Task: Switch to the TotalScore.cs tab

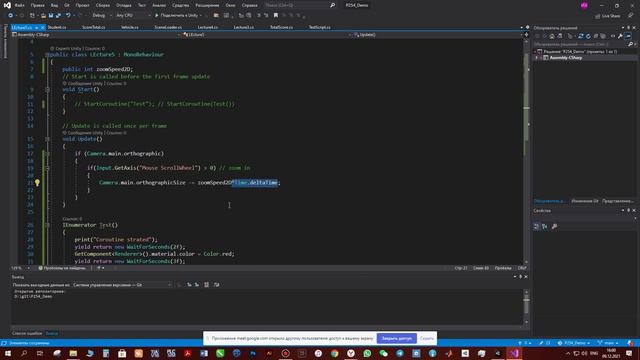Action: (281, 27)
